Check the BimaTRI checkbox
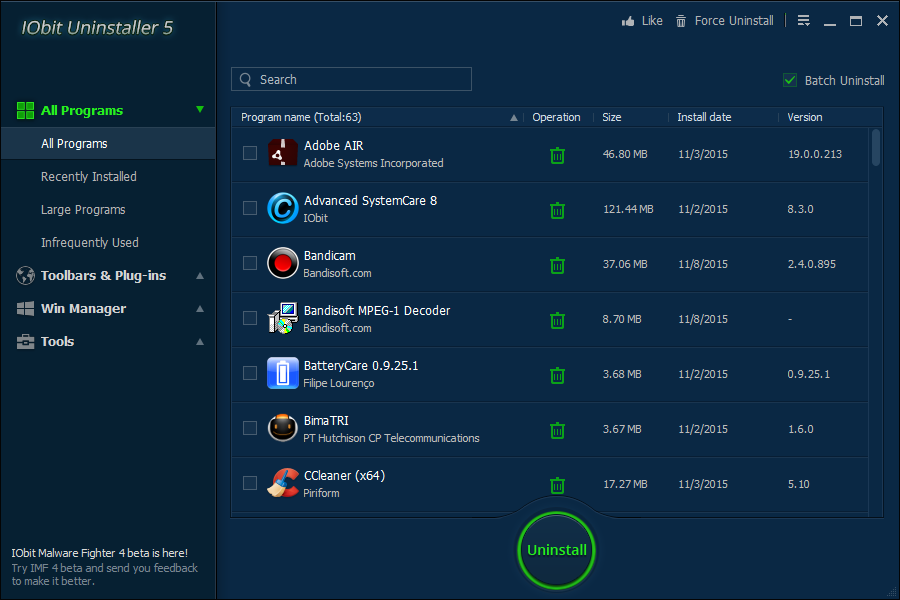Image resolution: width=900 pixels, height=600 pixels. click(x=250, y=428)
